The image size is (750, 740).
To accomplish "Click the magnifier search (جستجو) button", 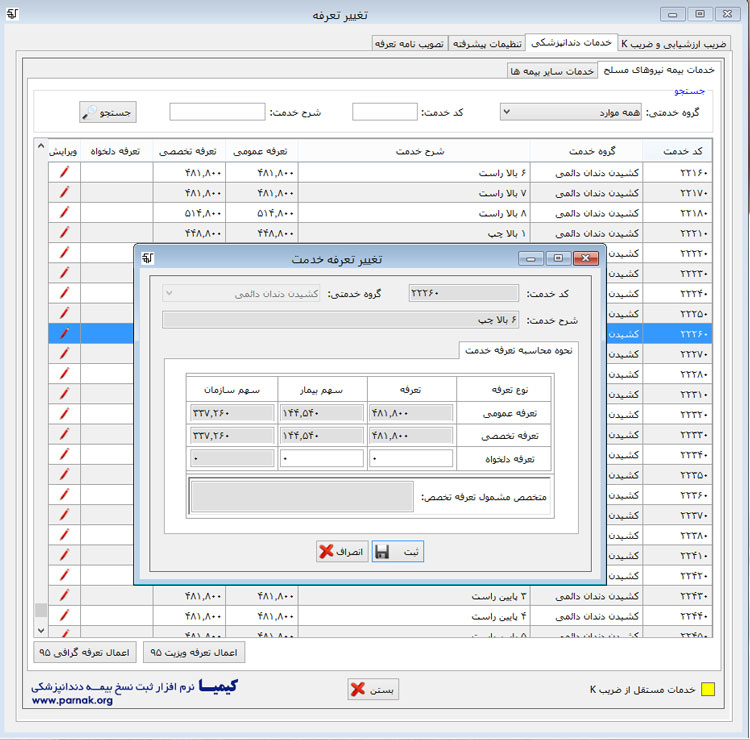I will 108,111.
